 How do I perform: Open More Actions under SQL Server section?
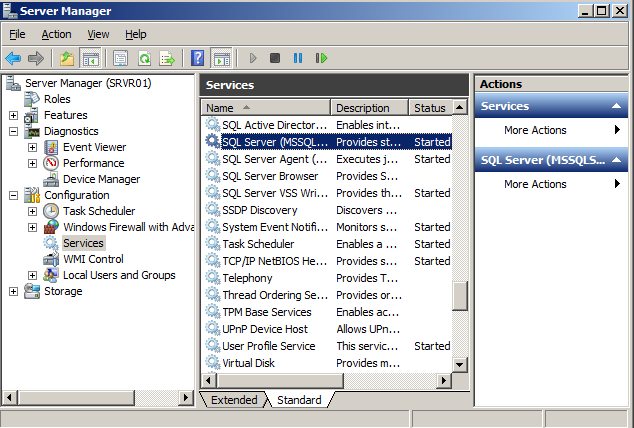pos(552,184)
